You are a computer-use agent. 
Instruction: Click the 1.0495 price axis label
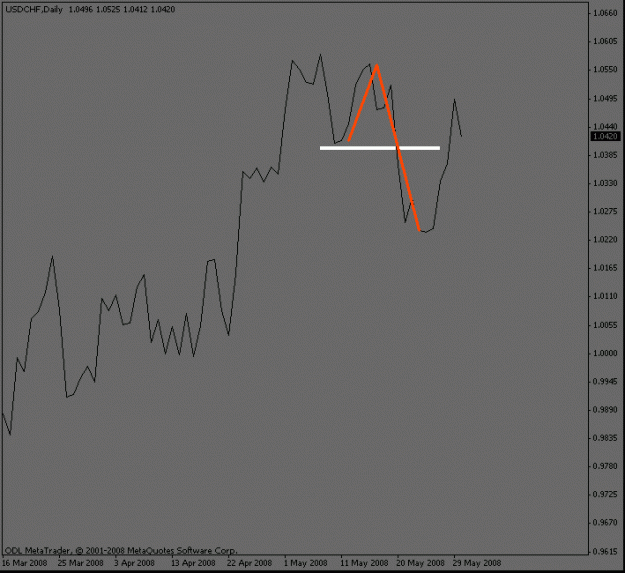(x=605, y=98)
